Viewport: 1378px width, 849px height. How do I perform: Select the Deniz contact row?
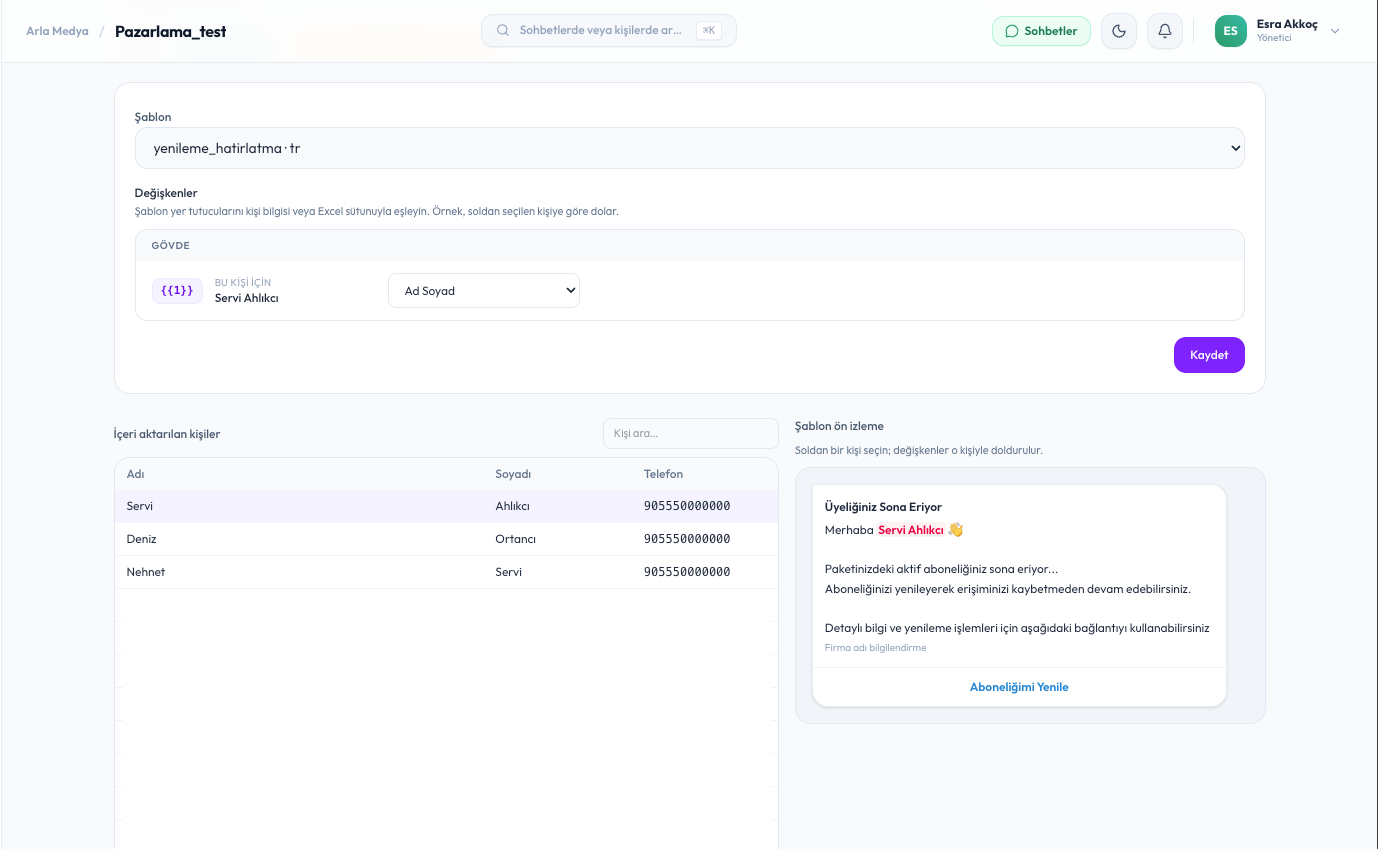pyautogui.click(x=446, y=539)
